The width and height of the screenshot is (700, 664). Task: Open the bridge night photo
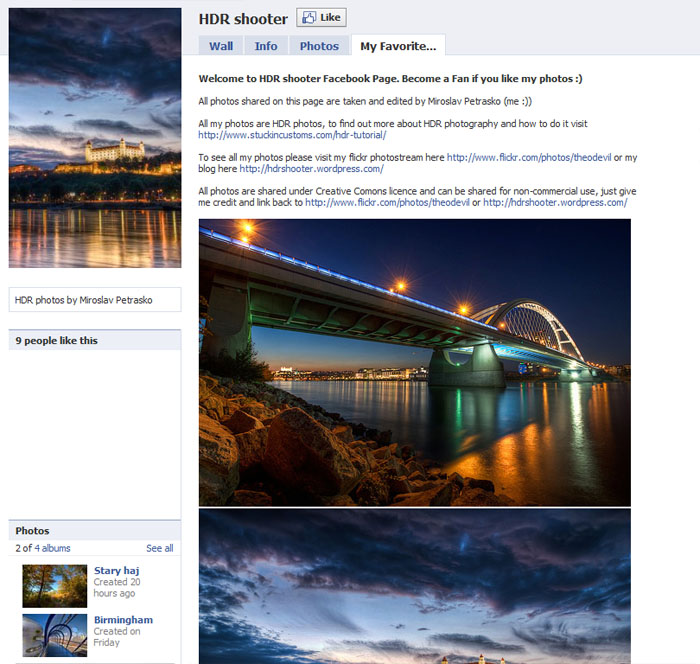click(415, 362)
